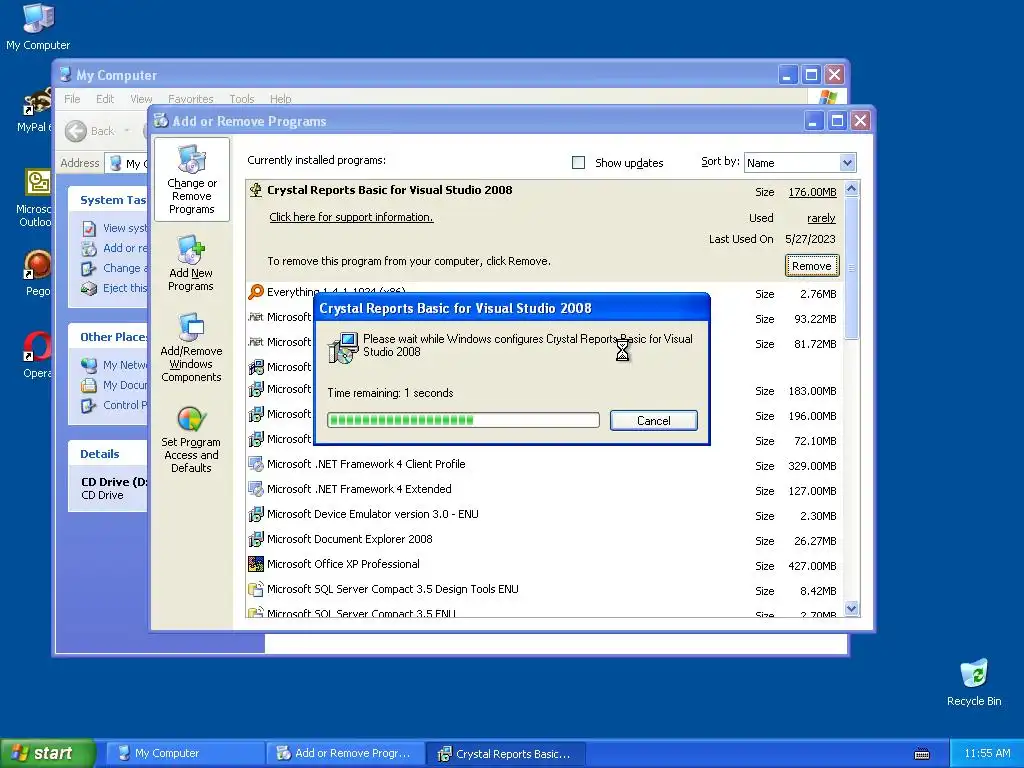Select Microsoft Device Emulator version 3.0 entry
The width and height of the screenshot is (1024, 768).
pyautogui.click(x=372, y=514)
